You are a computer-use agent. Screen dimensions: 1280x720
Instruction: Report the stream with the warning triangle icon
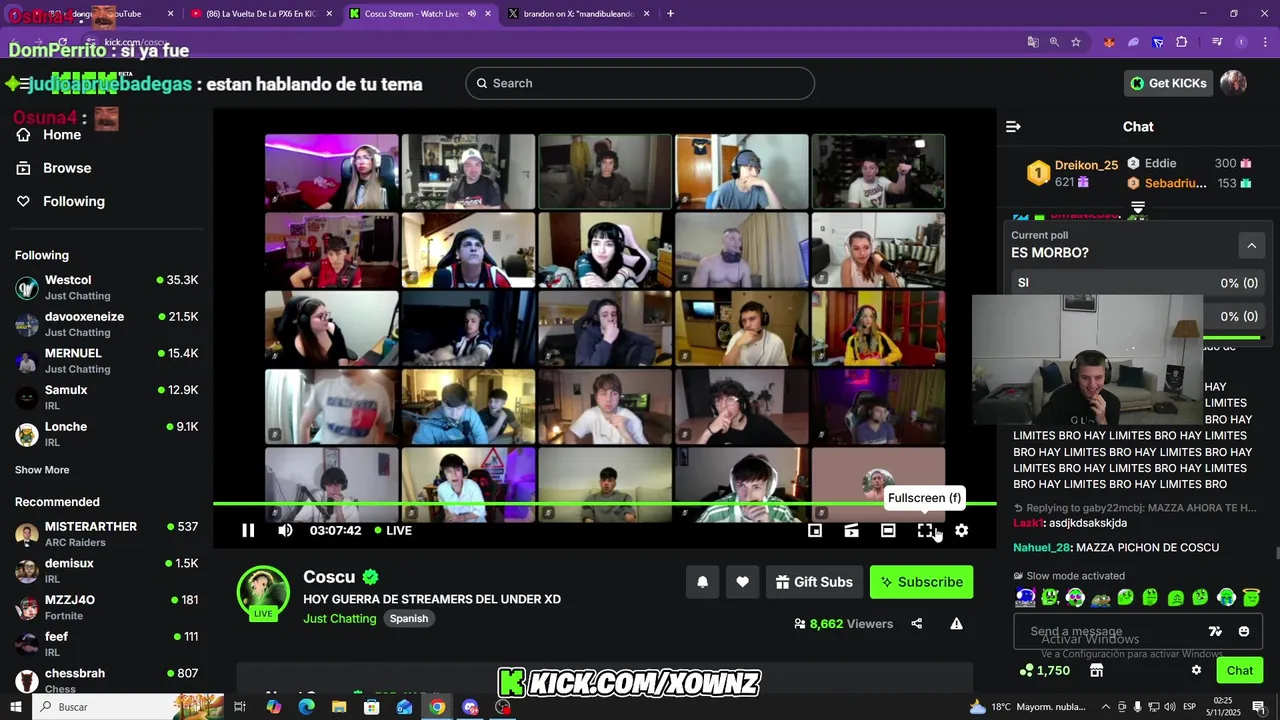click(x=956, y=624)
